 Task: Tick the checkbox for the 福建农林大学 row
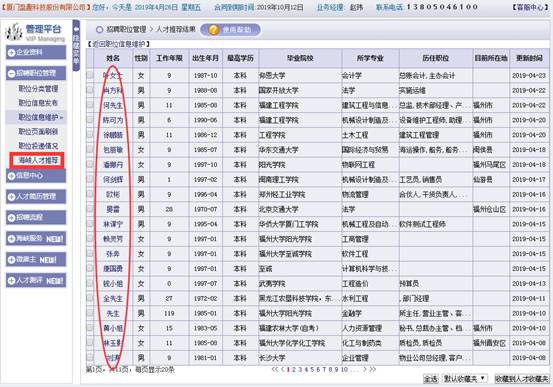coord(90,327)
